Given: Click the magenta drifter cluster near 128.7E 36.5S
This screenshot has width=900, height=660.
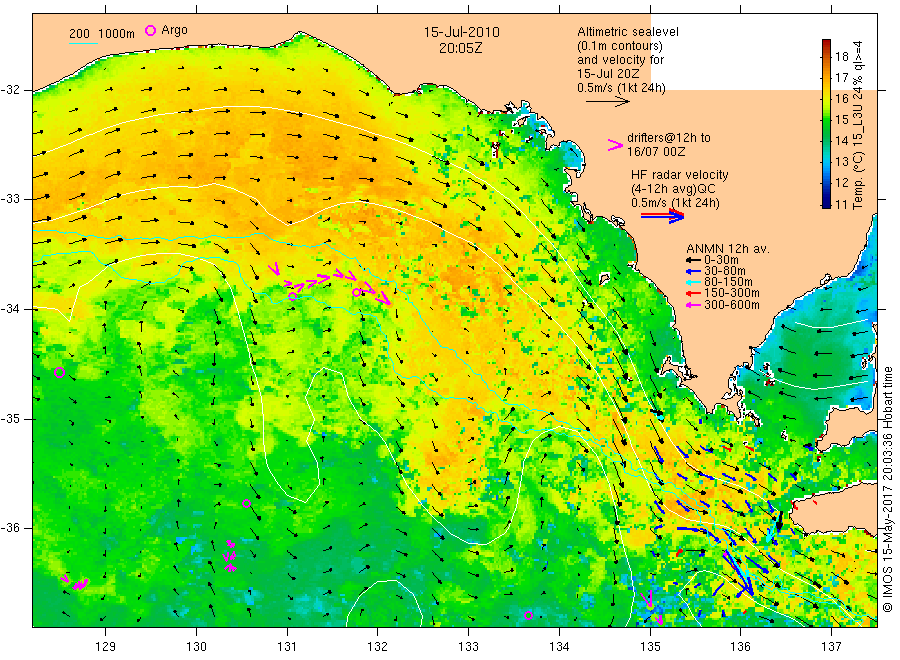Looking at the screenshot, I should point(75,582).
